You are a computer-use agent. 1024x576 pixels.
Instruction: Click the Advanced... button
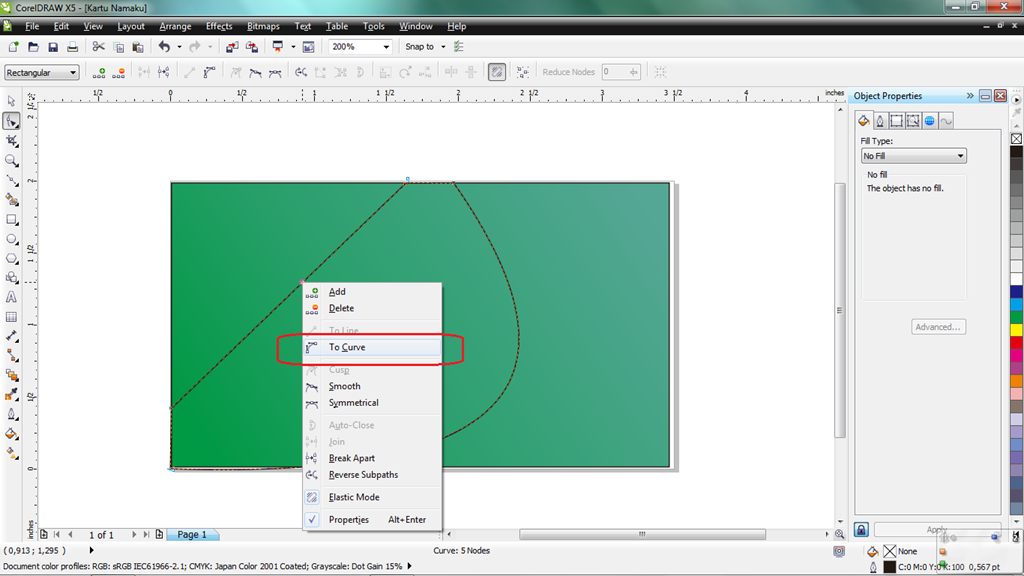pyautogui.click(x=938, y=327)
